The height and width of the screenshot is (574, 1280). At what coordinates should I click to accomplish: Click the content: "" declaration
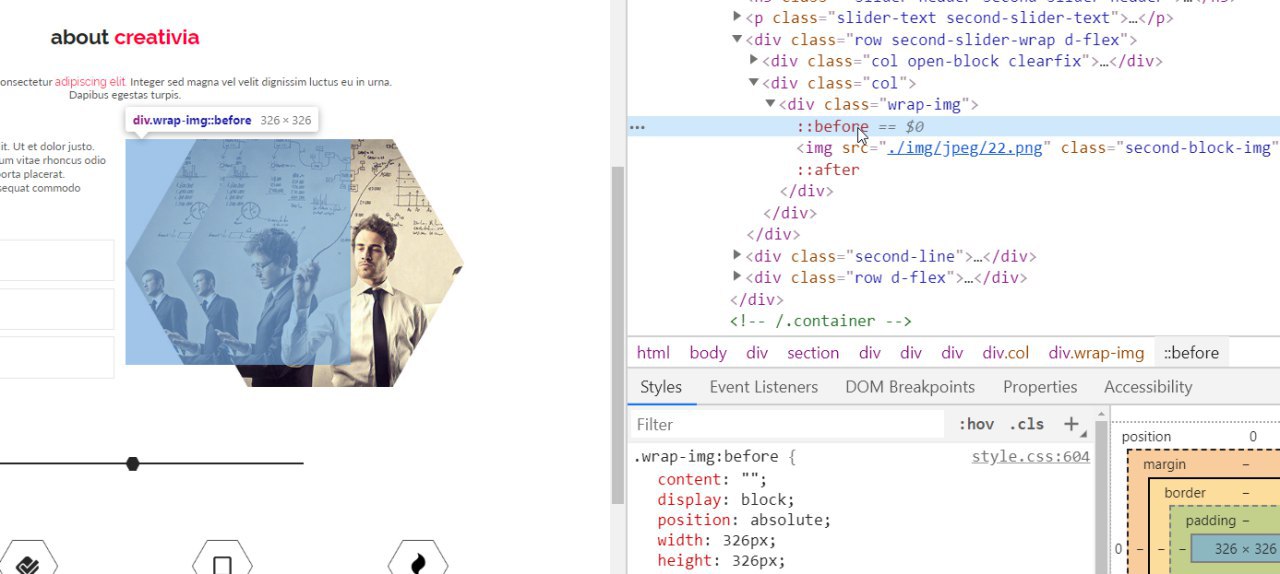[x=712, y=479]
